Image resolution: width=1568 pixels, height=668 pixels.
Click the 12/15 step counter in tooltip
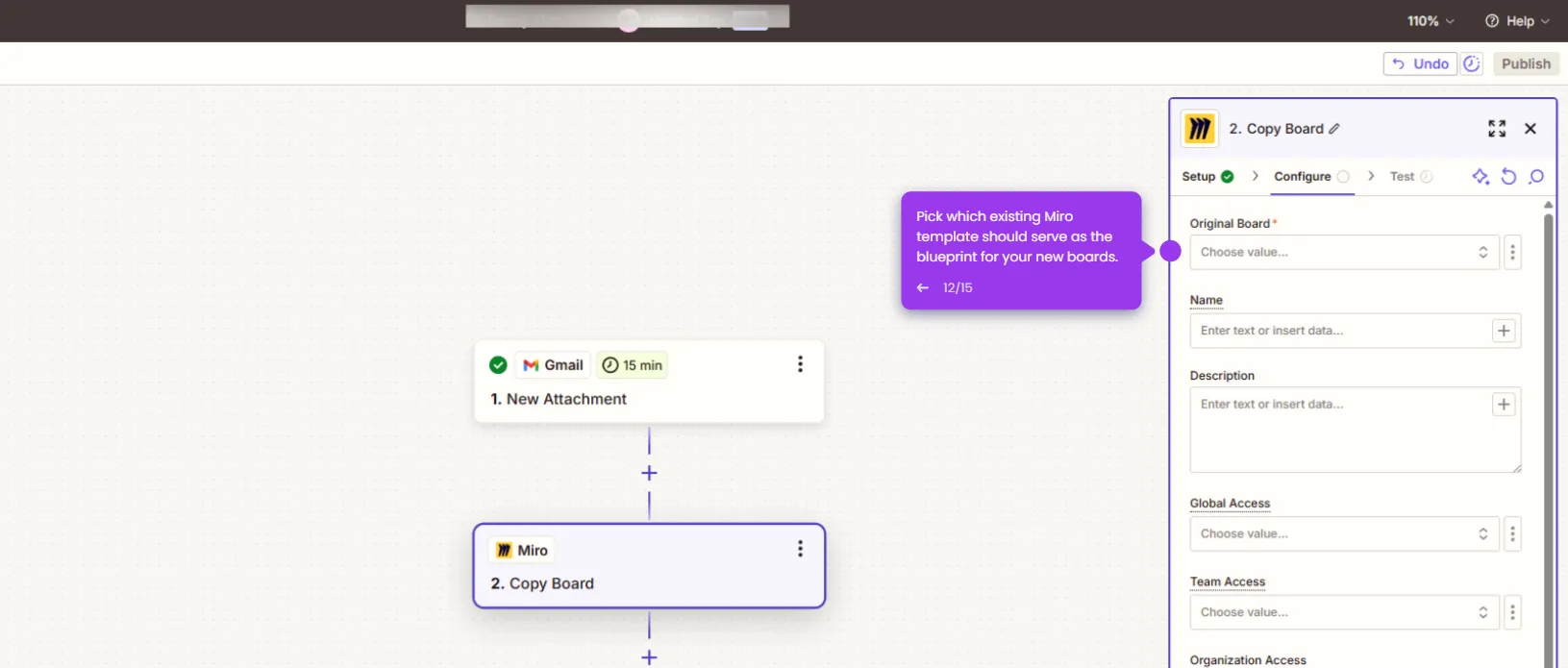tap(958, 287)
